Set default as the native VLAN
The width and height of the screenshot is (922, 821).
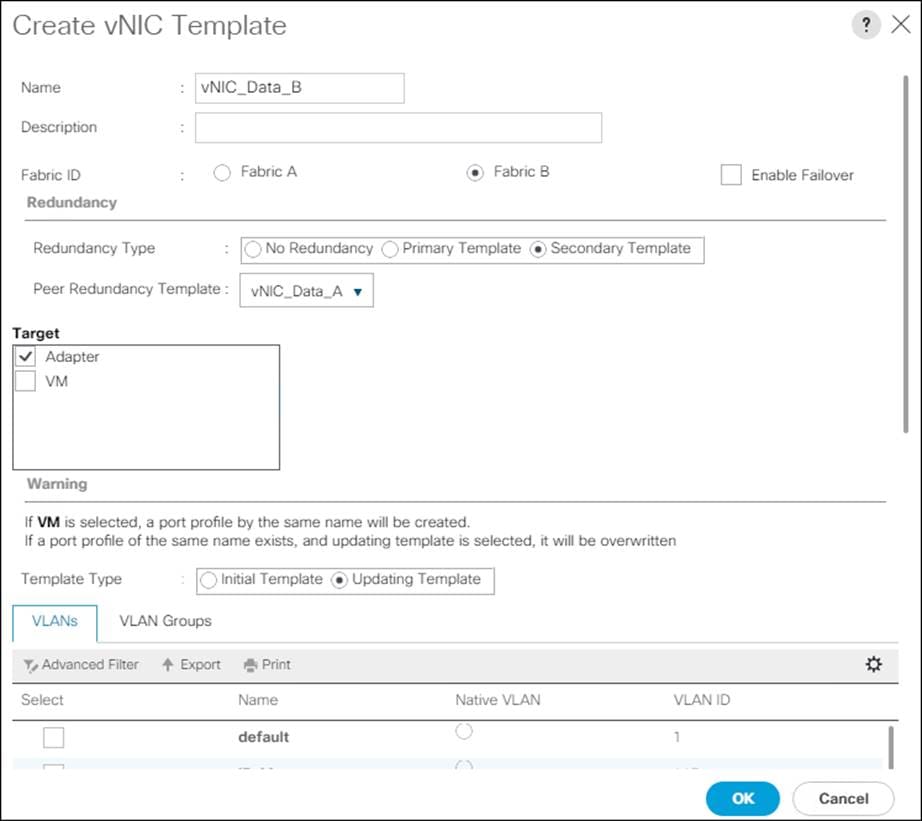[x=464, y=731]
